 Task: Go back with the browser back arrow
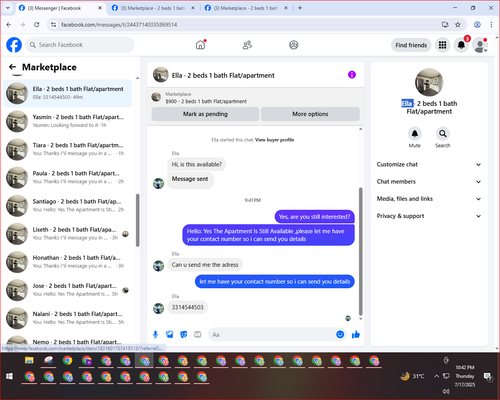(x=9, y=24)
